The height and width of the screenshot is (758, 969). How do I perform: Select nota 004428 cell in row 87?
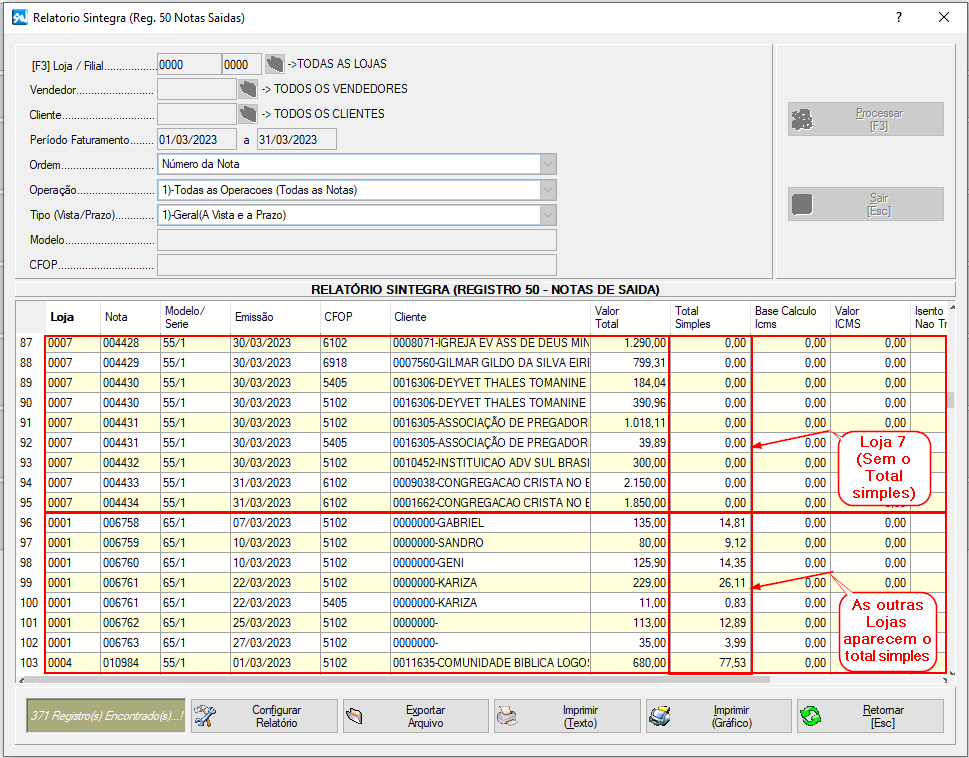pyautogui.click(x=130, y=343)
